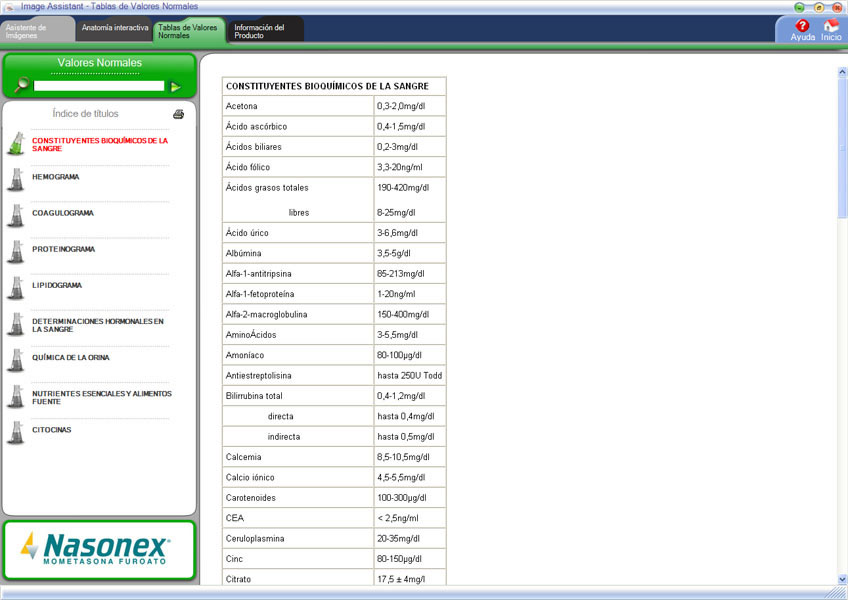Click the scroll down arrow of the table pane

click(842, 579)
